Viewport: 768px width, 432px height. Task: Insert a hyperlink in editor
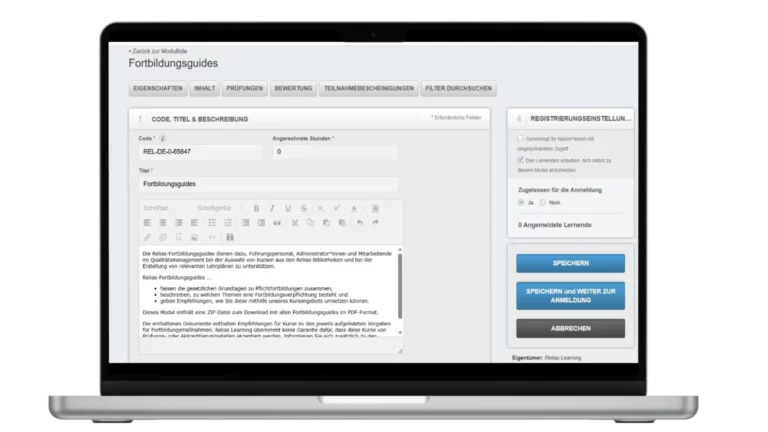click(147, 237)
